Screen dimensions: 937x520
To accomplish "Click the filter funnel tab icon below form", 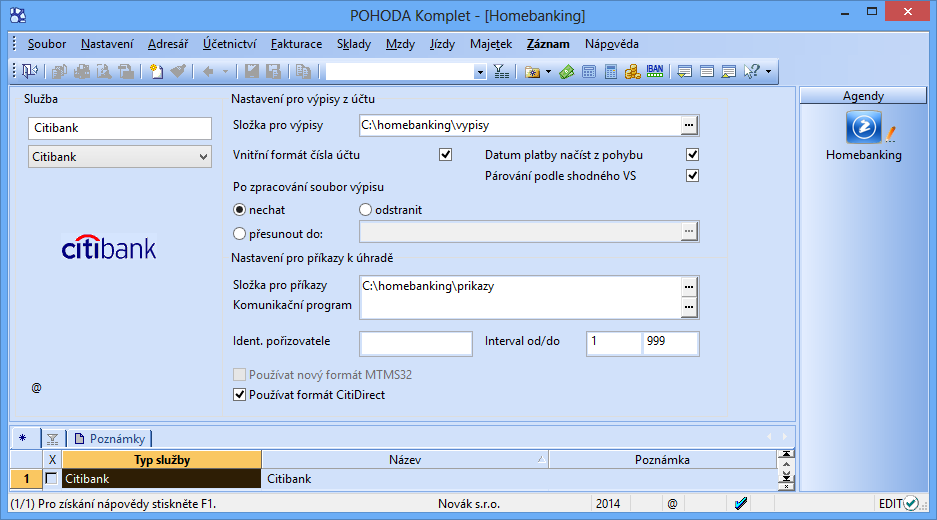I will click(53, 439).
